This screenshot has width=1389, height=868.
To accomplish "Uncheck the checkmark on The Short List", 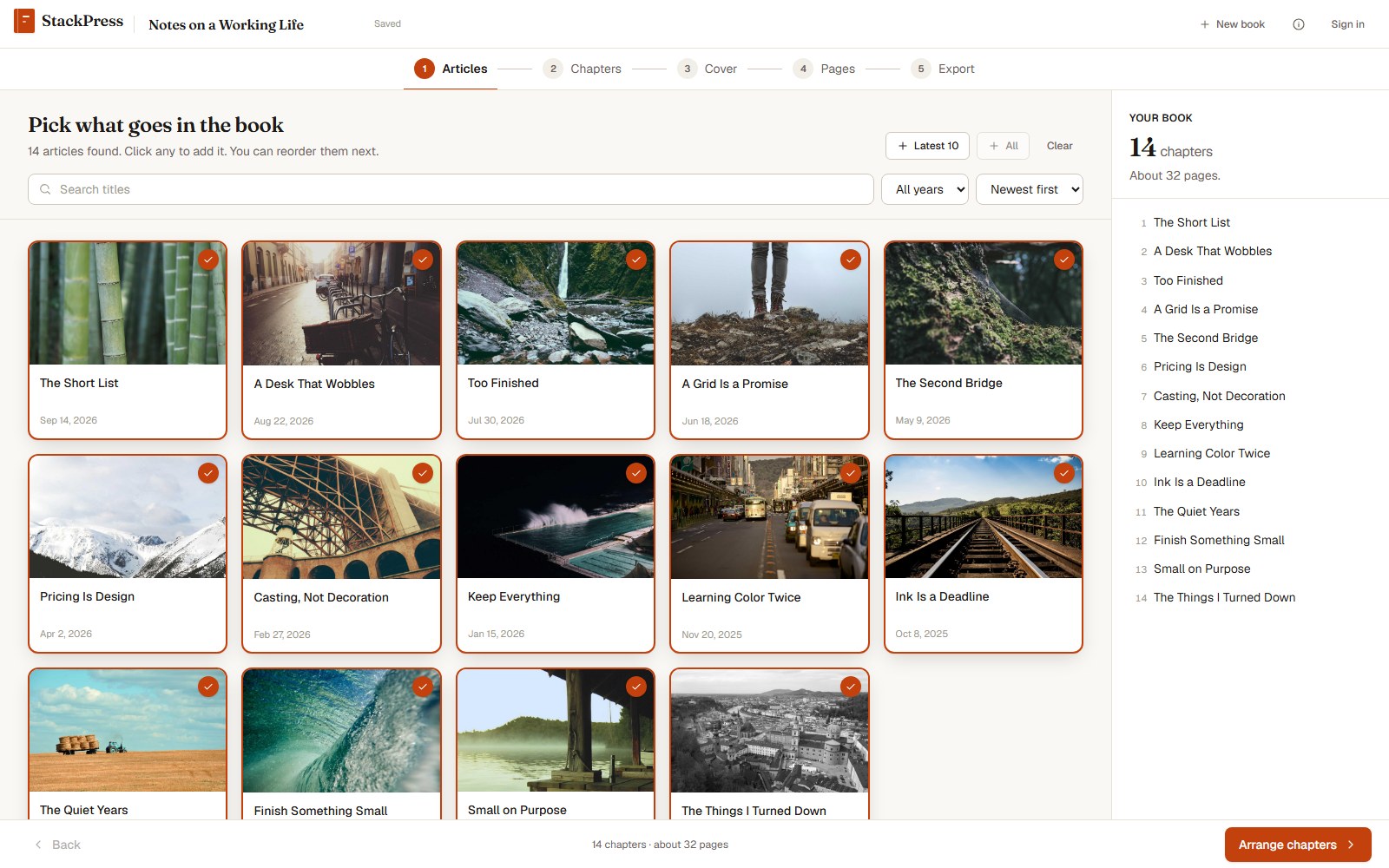I will coord(208,260).
